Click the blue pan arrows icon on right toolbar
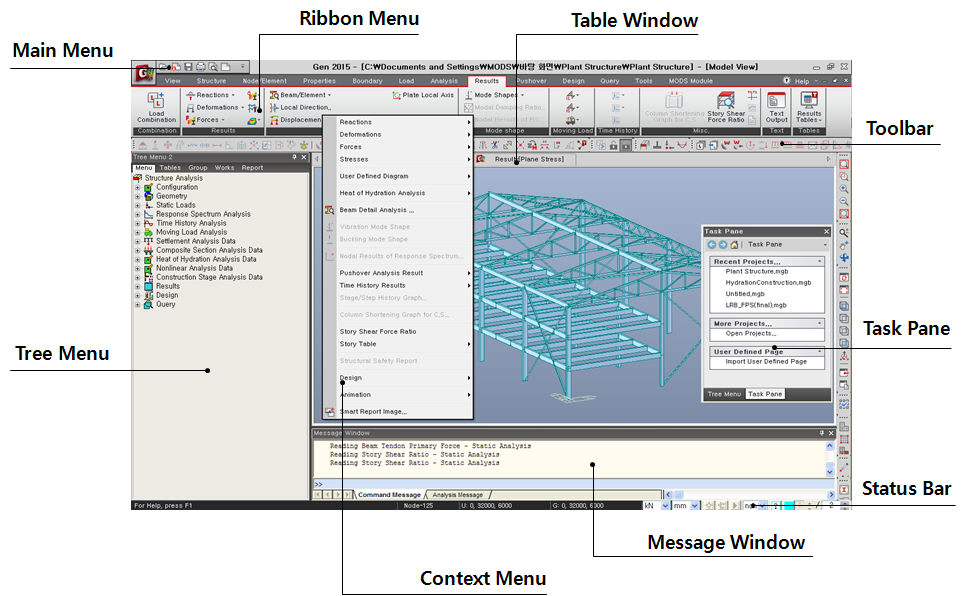This screenshot has height=596, width=965. pos(844,257)
